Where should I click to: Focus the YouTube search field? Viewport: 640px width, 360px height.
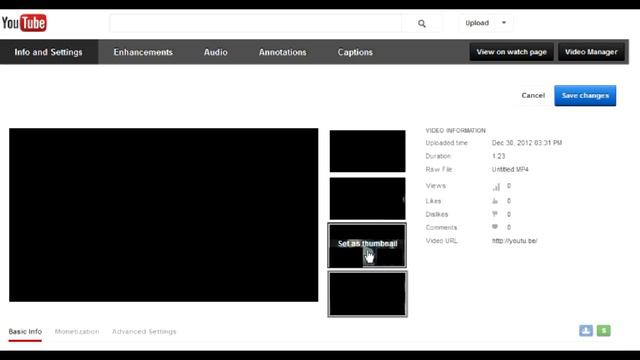tap(256, 24)
